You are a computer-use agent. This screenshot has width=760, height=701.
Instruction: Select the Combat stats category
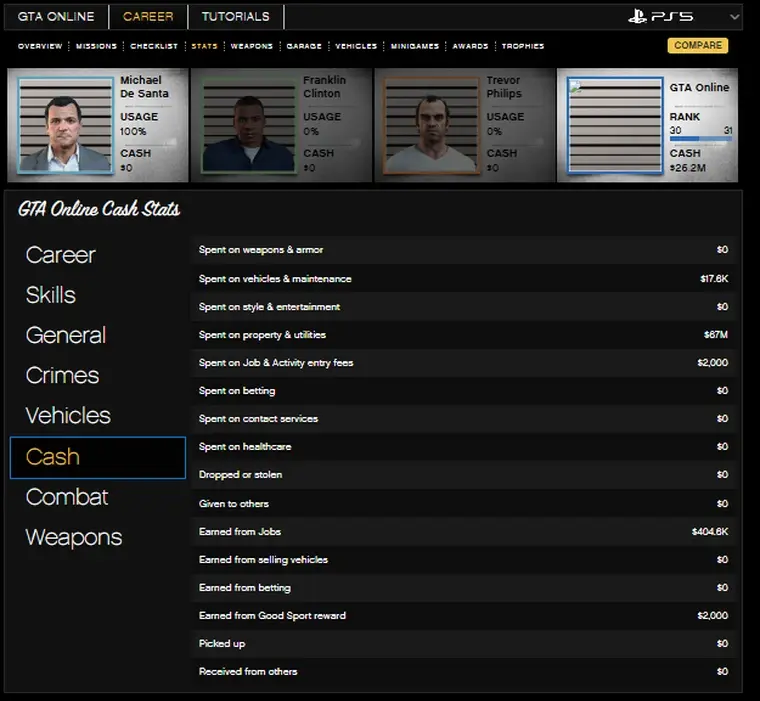coord(67,497)
